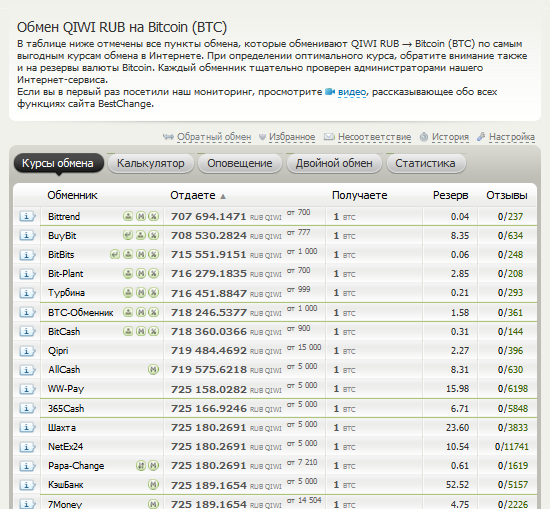Click the clock icon beside История
550x509 pixels.
pos(424,137)
